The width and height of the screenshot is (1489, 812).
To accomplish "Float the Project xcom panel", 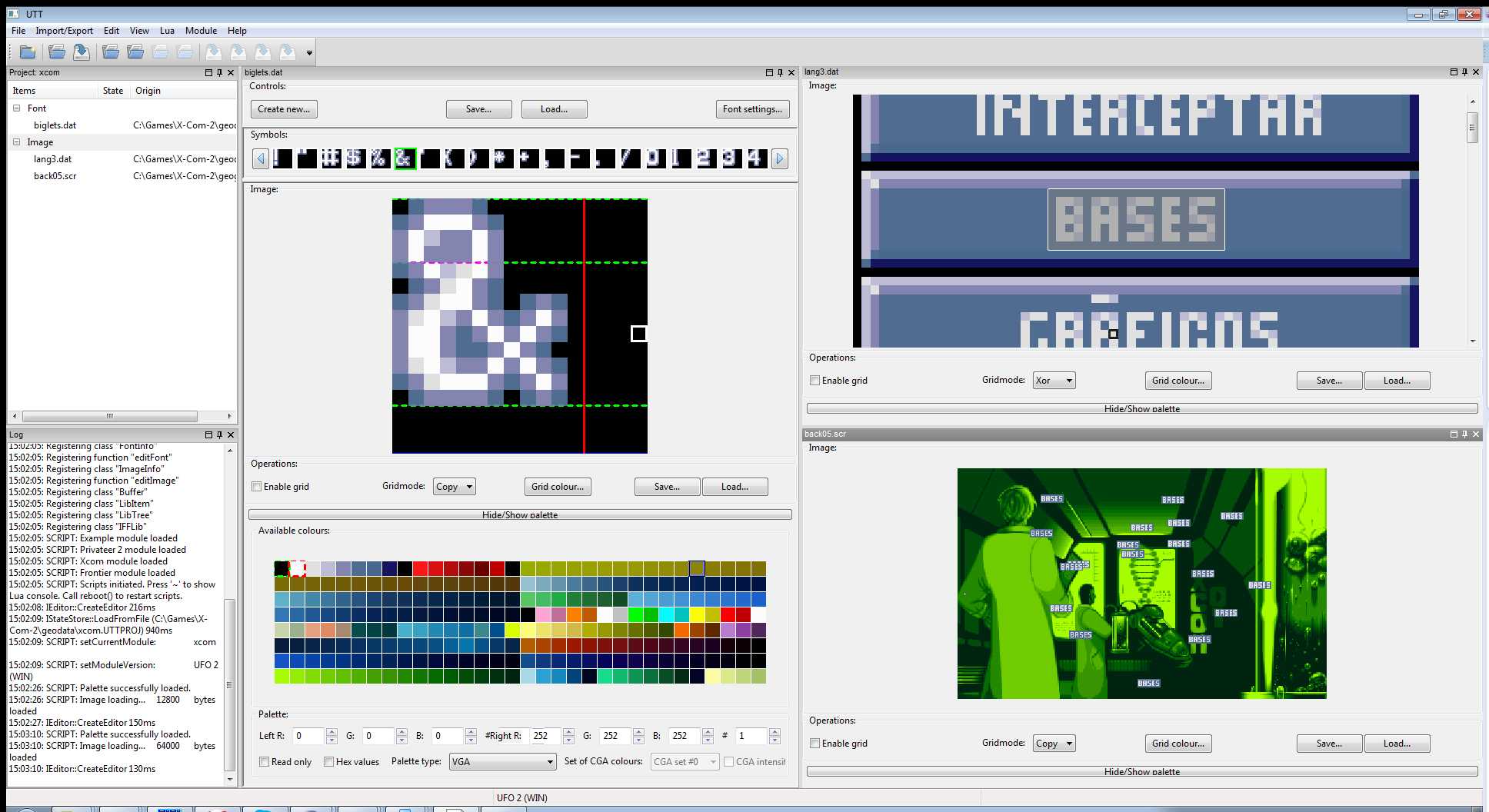I will 208,72.
